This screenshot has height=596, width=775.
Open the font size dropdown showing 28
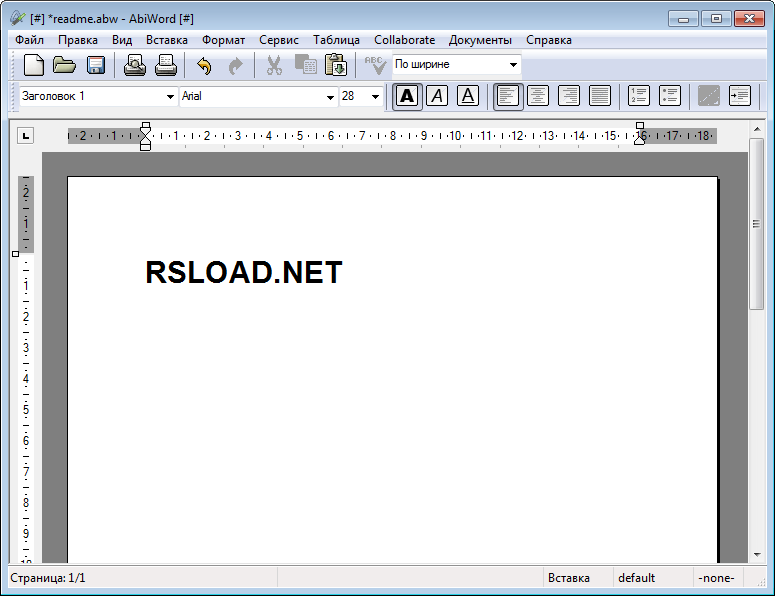coord(375,96)
